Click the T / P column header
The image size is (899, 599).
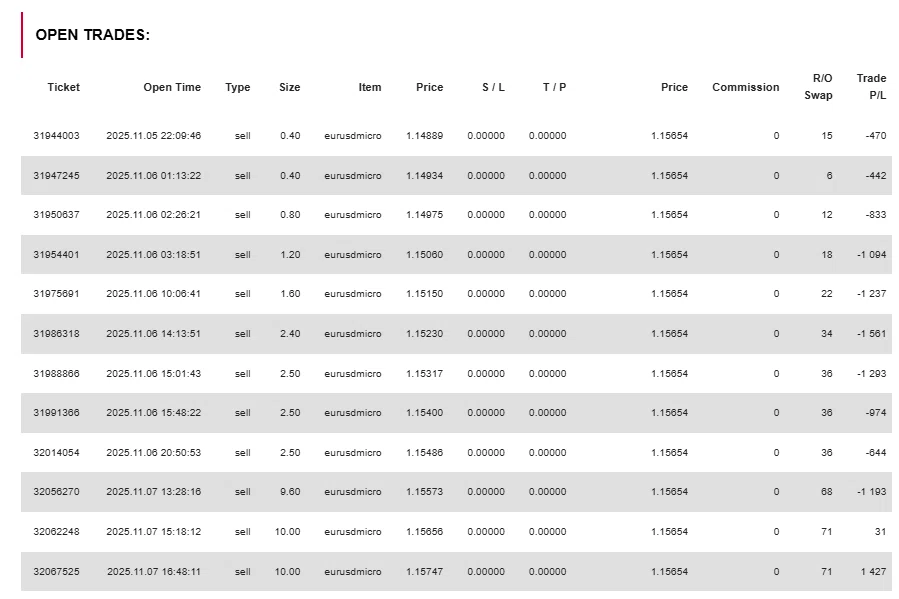pyautogui.click(x=554, y=87)
